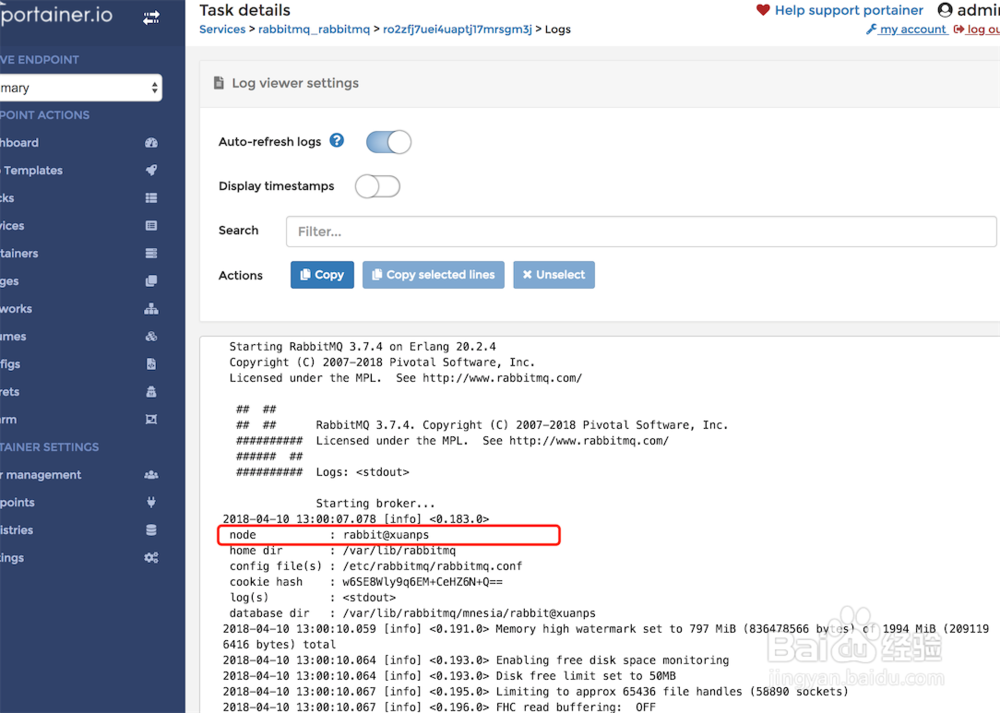
Task: Focus the log Search filter field
Action: pos(641,232)
